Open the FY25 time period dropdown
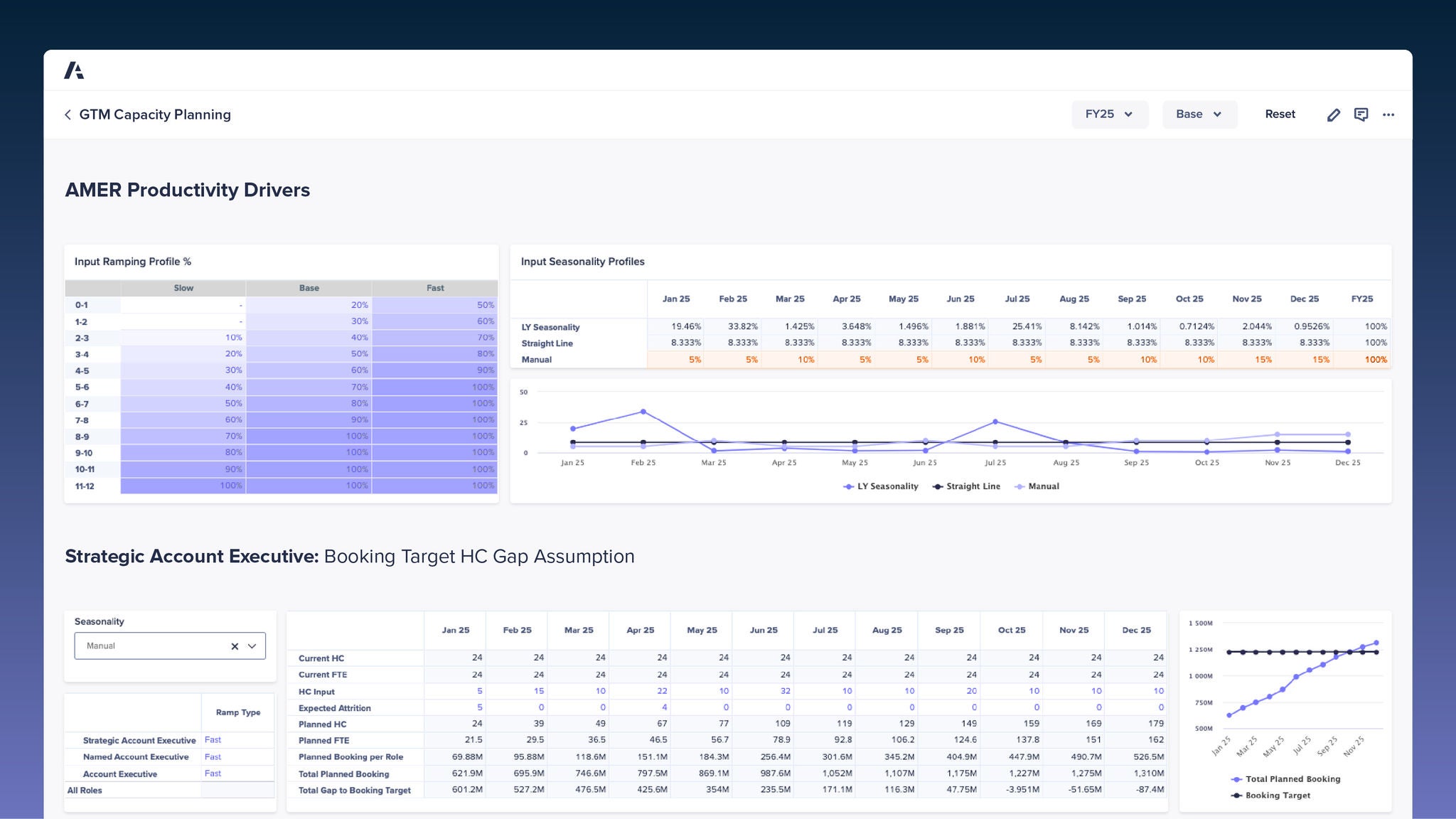The width and height of the screenshot is (1456, 819). 1109,114
